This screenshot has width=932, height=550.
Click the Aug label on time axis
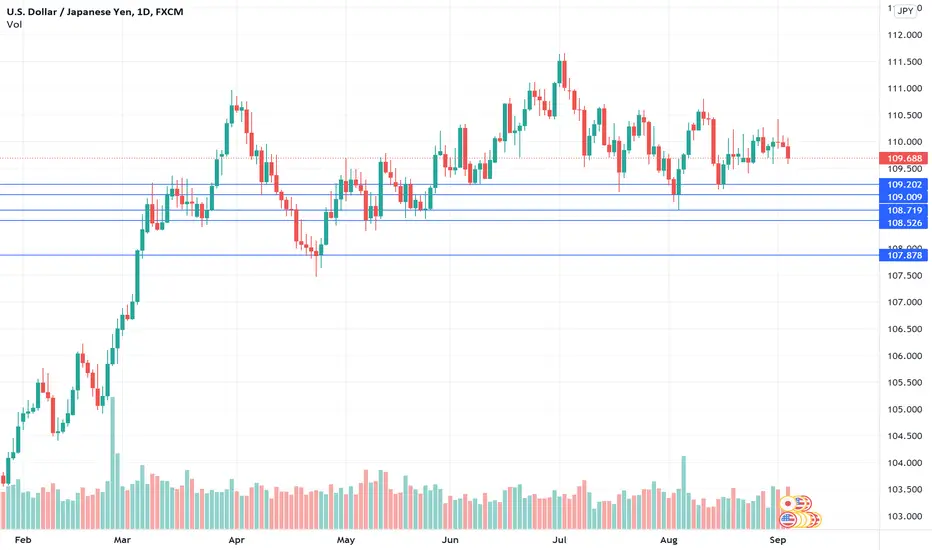pyautogui.click(x=669, y=540)
